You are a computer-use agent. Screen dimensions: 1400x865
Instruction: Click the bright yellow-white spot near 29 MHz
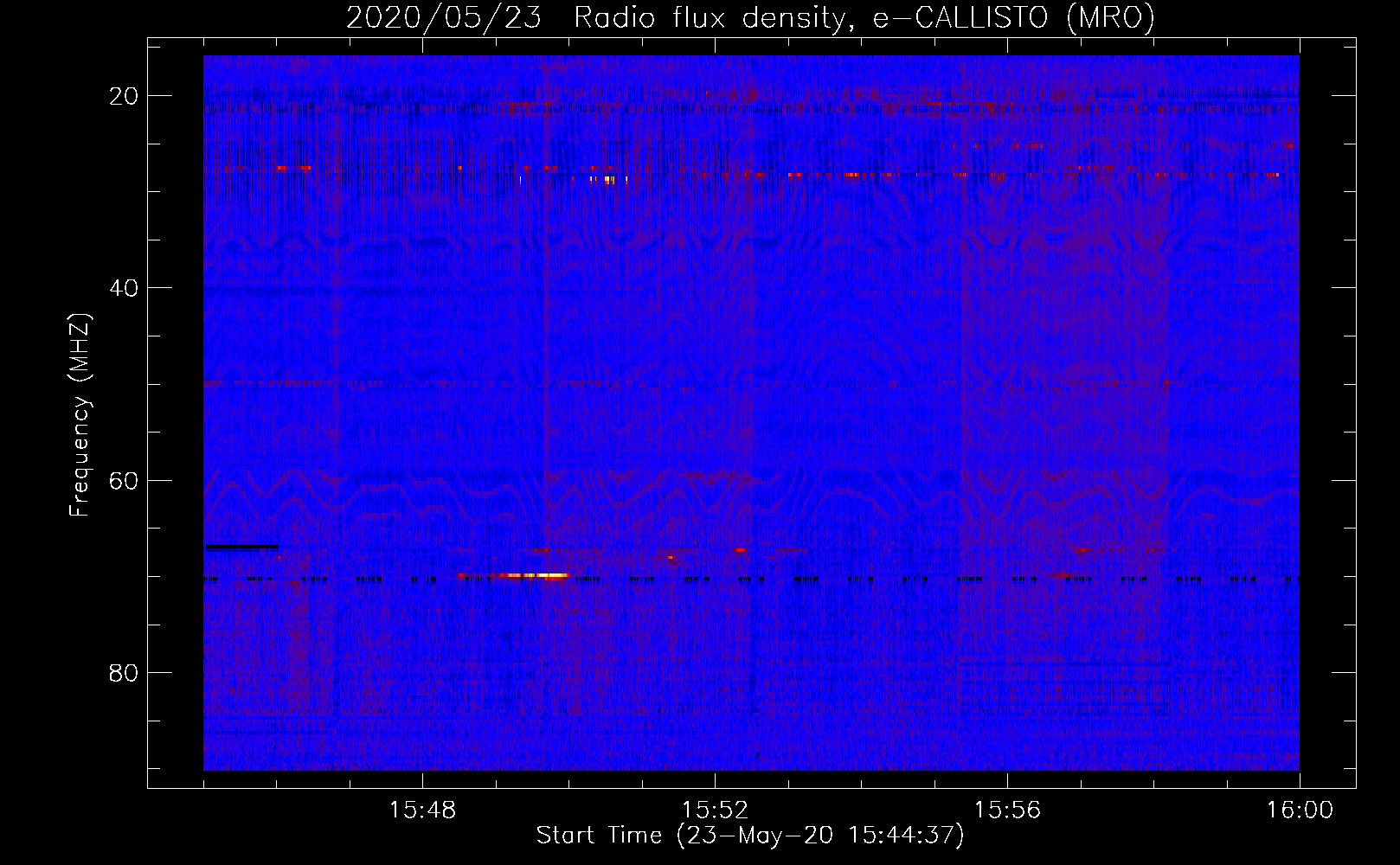coord(608,180)
